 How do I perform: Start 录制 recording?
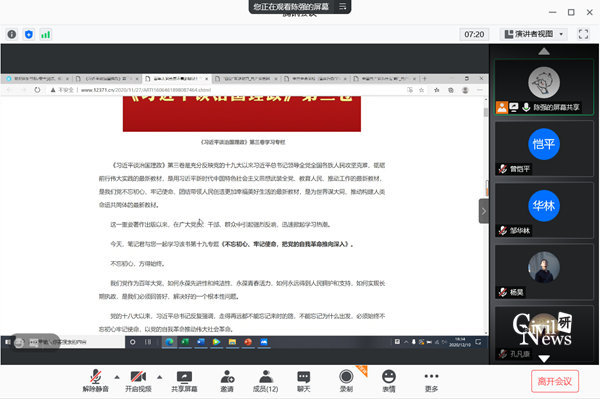(x=346, y=381)
